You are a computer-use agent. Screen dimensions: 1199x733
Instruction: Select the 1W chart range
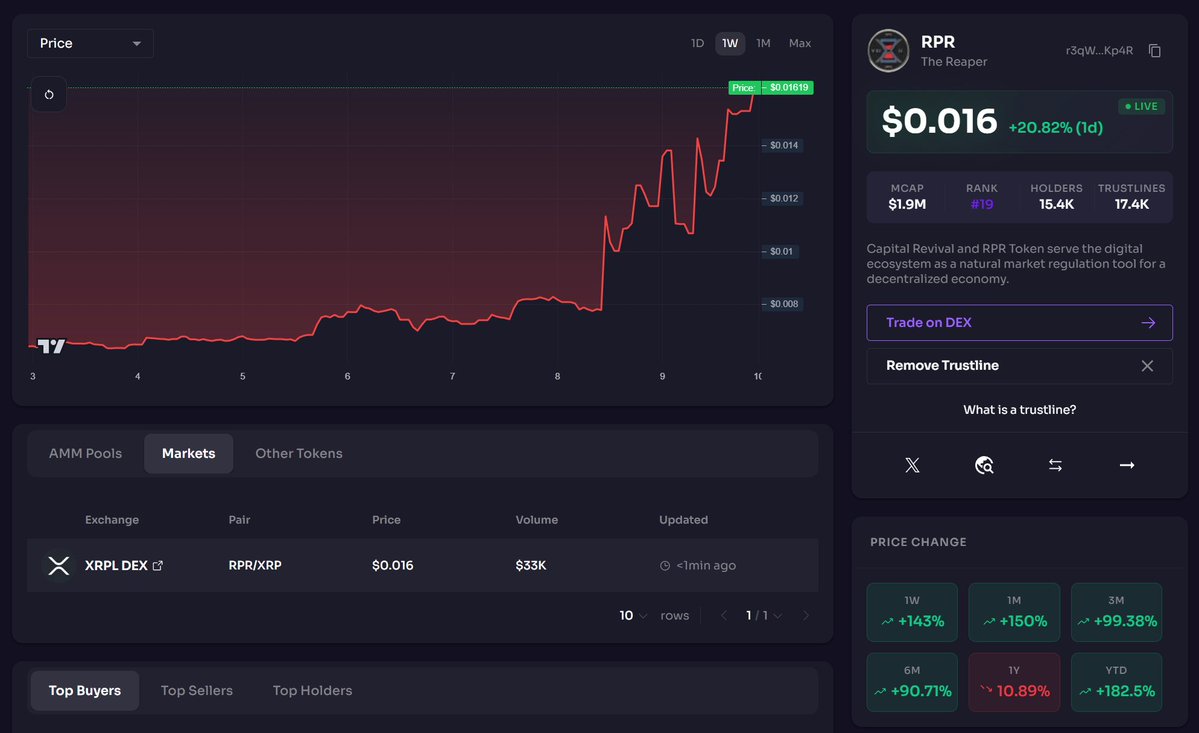[730, 44]
